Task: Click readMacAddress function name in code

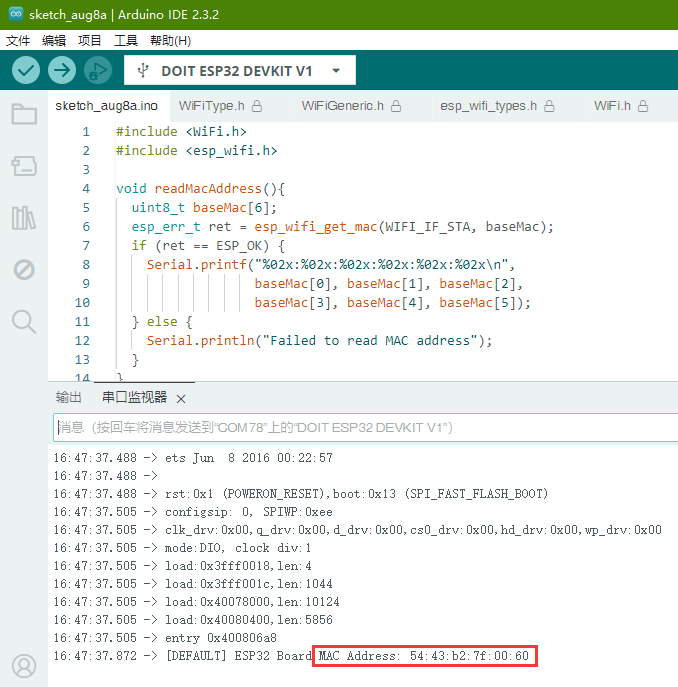Action: (x=208, y=188)
